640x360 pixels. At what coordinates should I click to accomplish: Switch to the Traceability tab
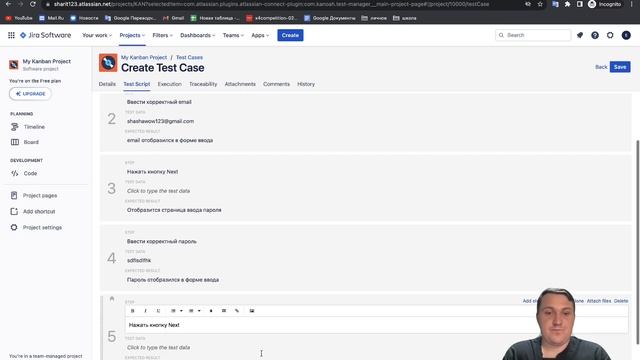[x=203, y=84]
